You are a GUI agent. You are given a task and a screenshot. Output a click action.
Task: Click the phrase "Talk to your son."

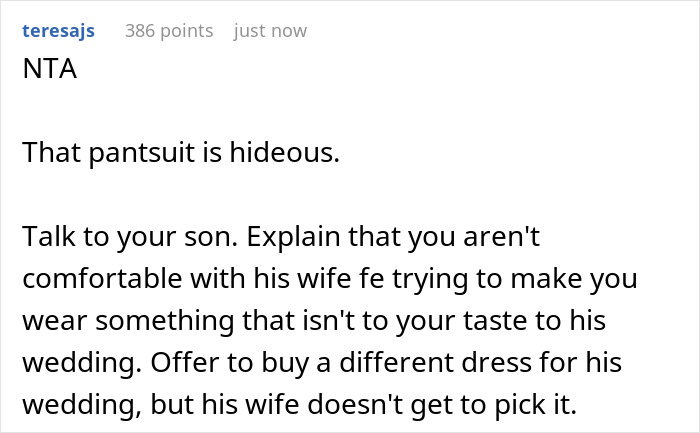pos(130,237)
